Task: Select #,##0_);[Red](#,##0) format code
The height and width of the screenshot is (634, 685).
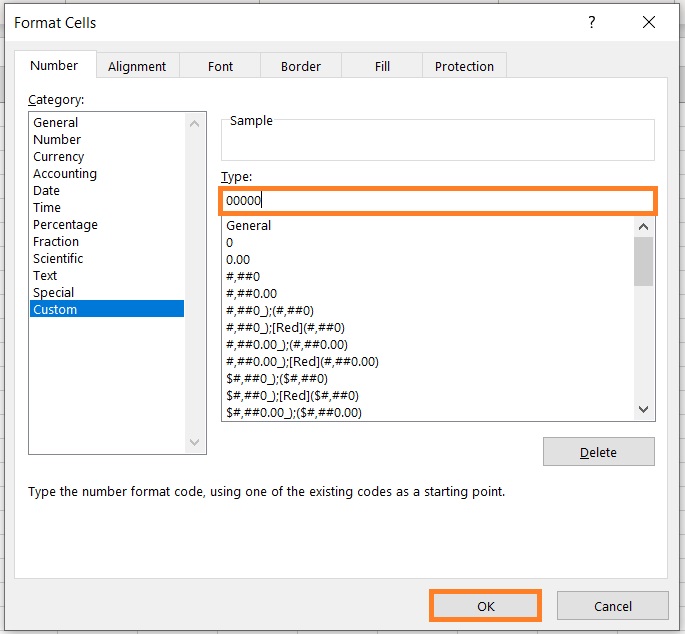Action: 428,328
